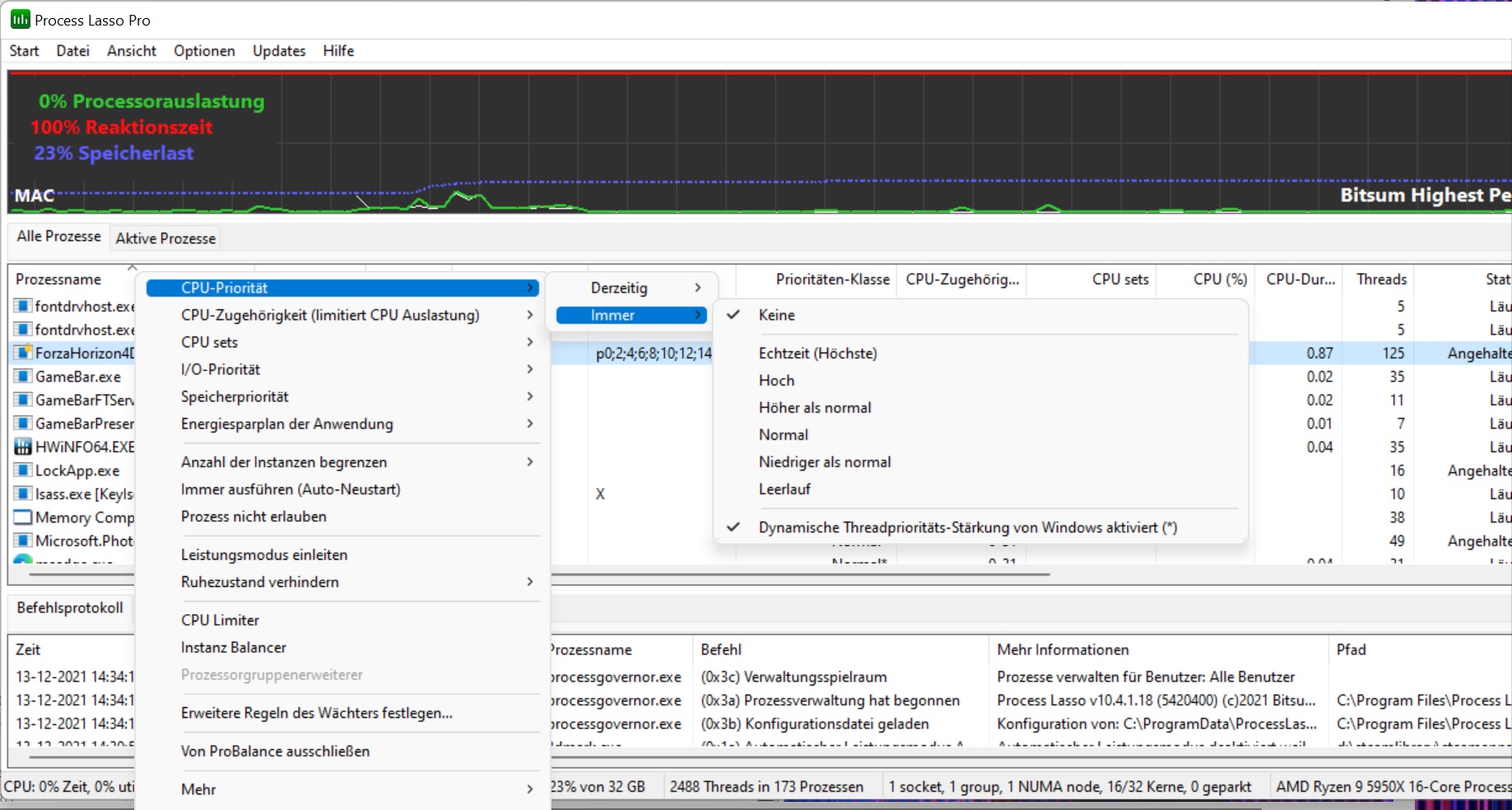Screen dimensions: 1512x810
Task: Expand the I/O-Priorität submenu
Action: (342, 370)
